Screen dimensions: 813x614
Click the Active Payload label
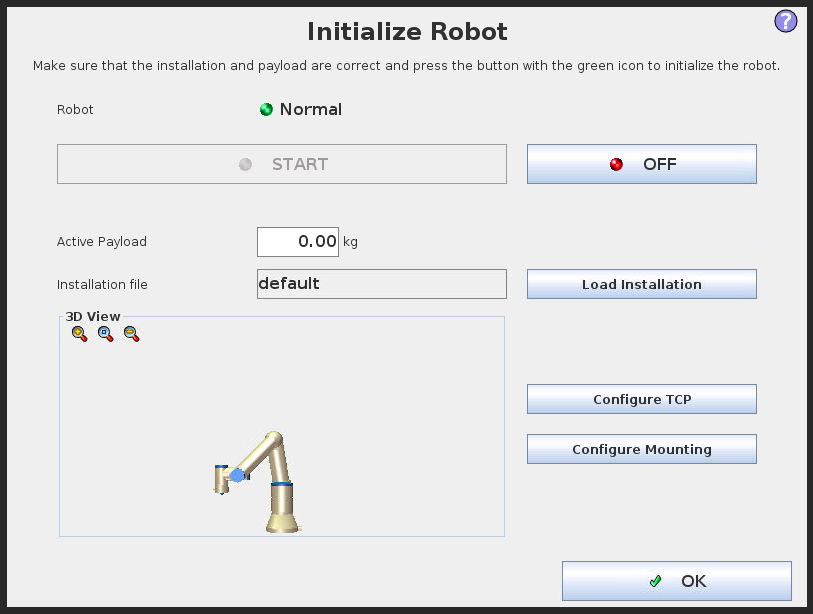click(102, 242)
